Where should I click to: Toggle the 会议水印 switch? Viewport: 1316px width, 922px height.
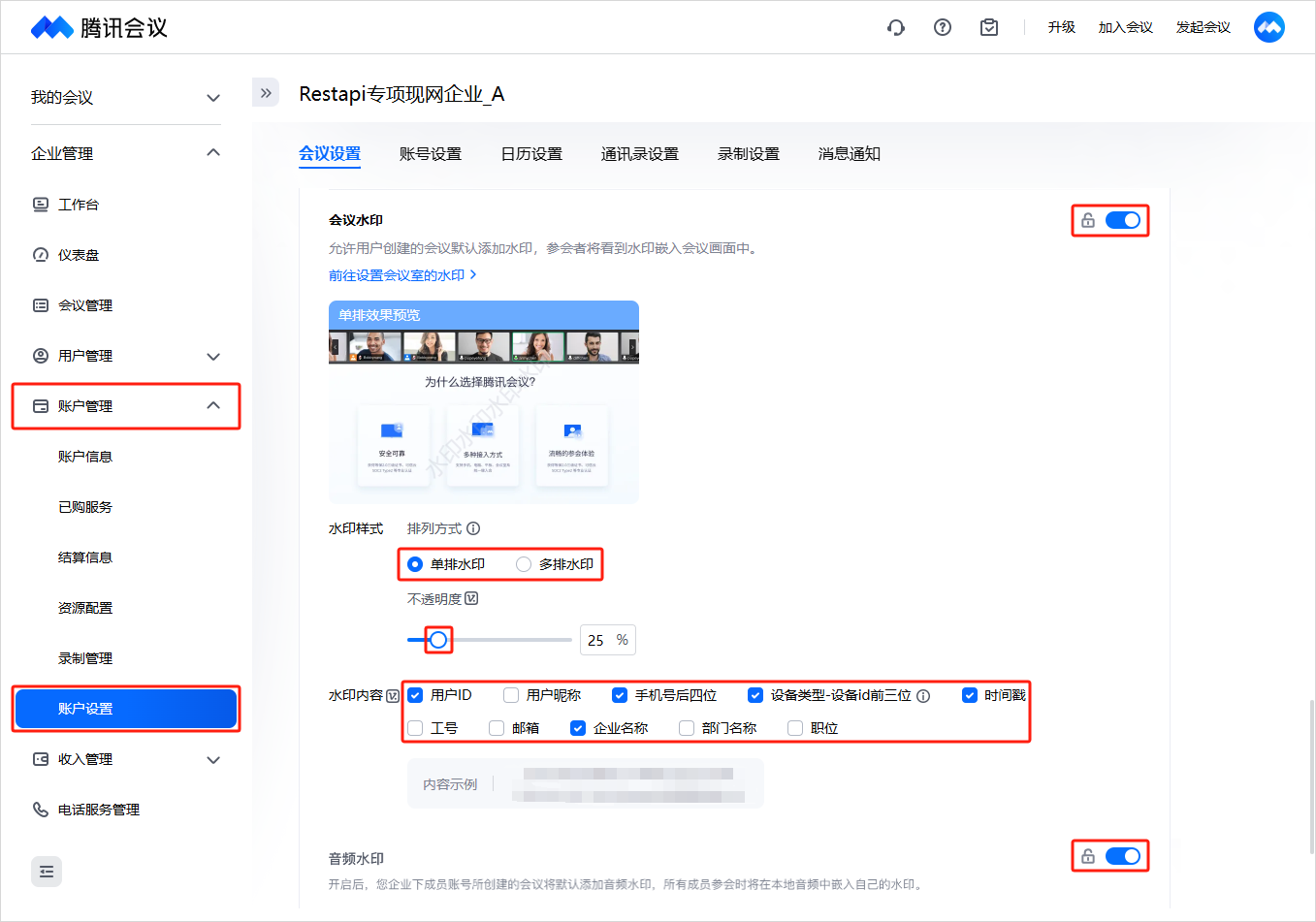[x=1123, y=220]
